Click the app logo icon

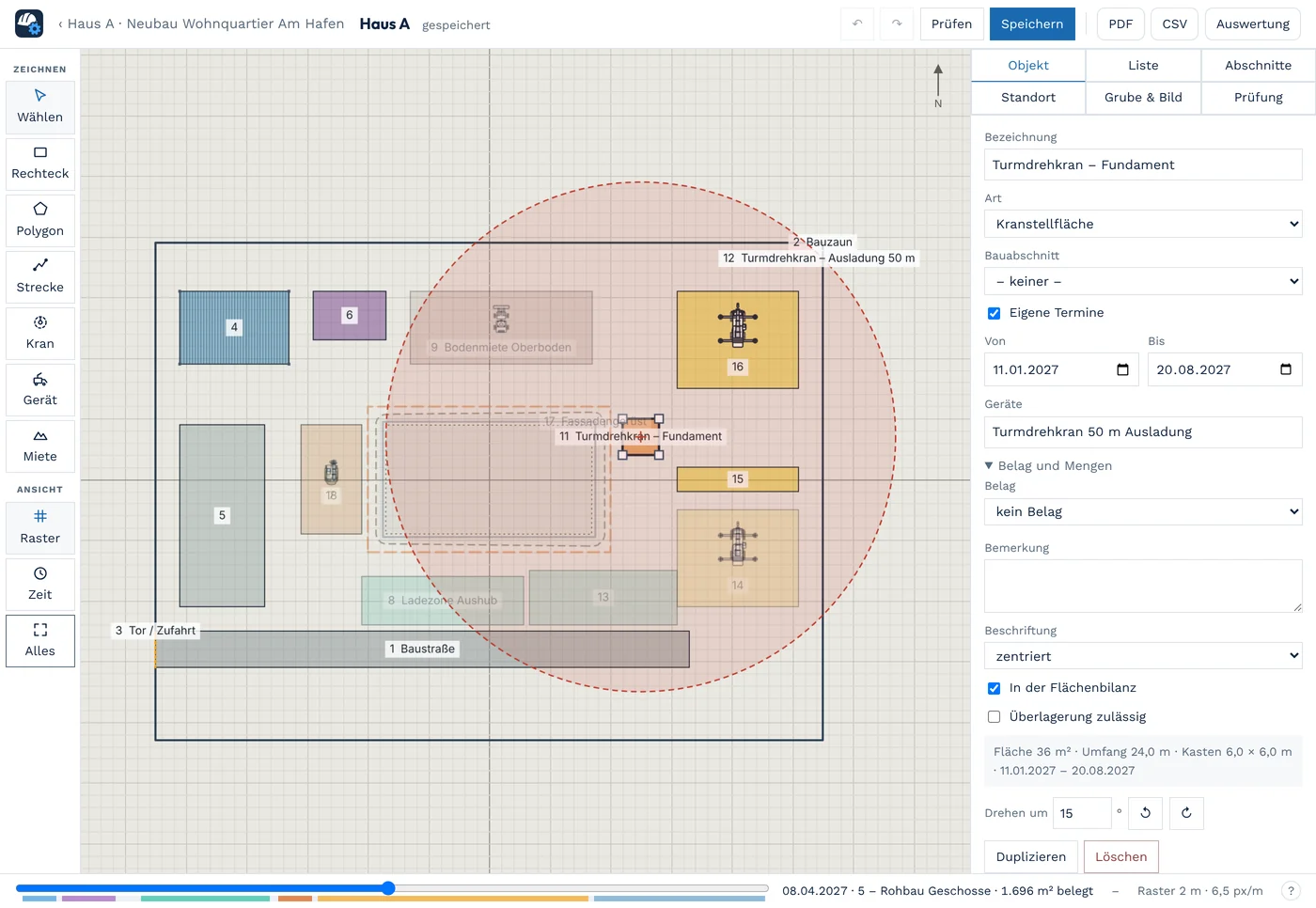pyautogui.click(x=29, y=23)
